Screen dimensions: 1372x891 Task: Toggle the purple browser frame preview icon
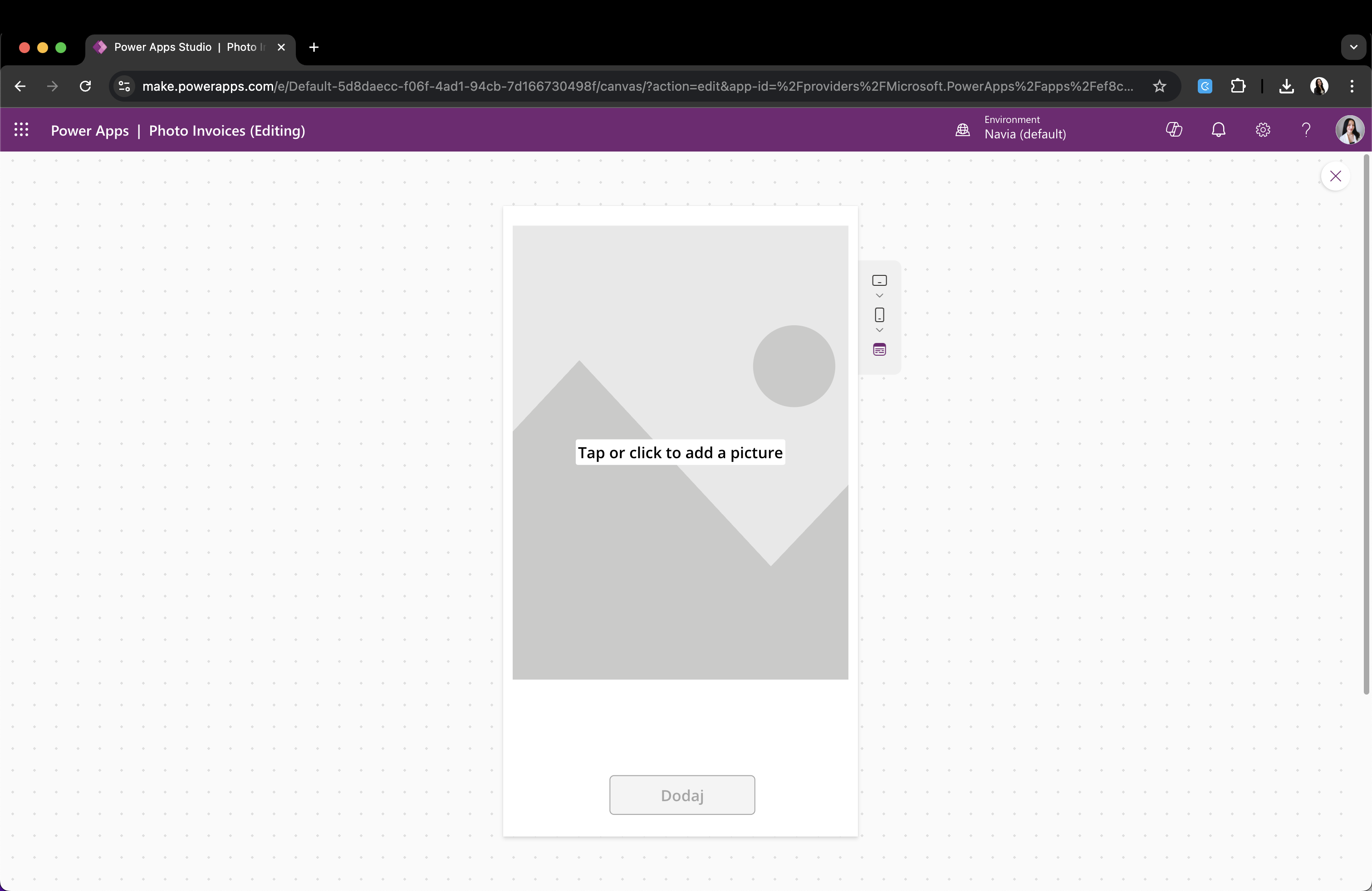879,349
